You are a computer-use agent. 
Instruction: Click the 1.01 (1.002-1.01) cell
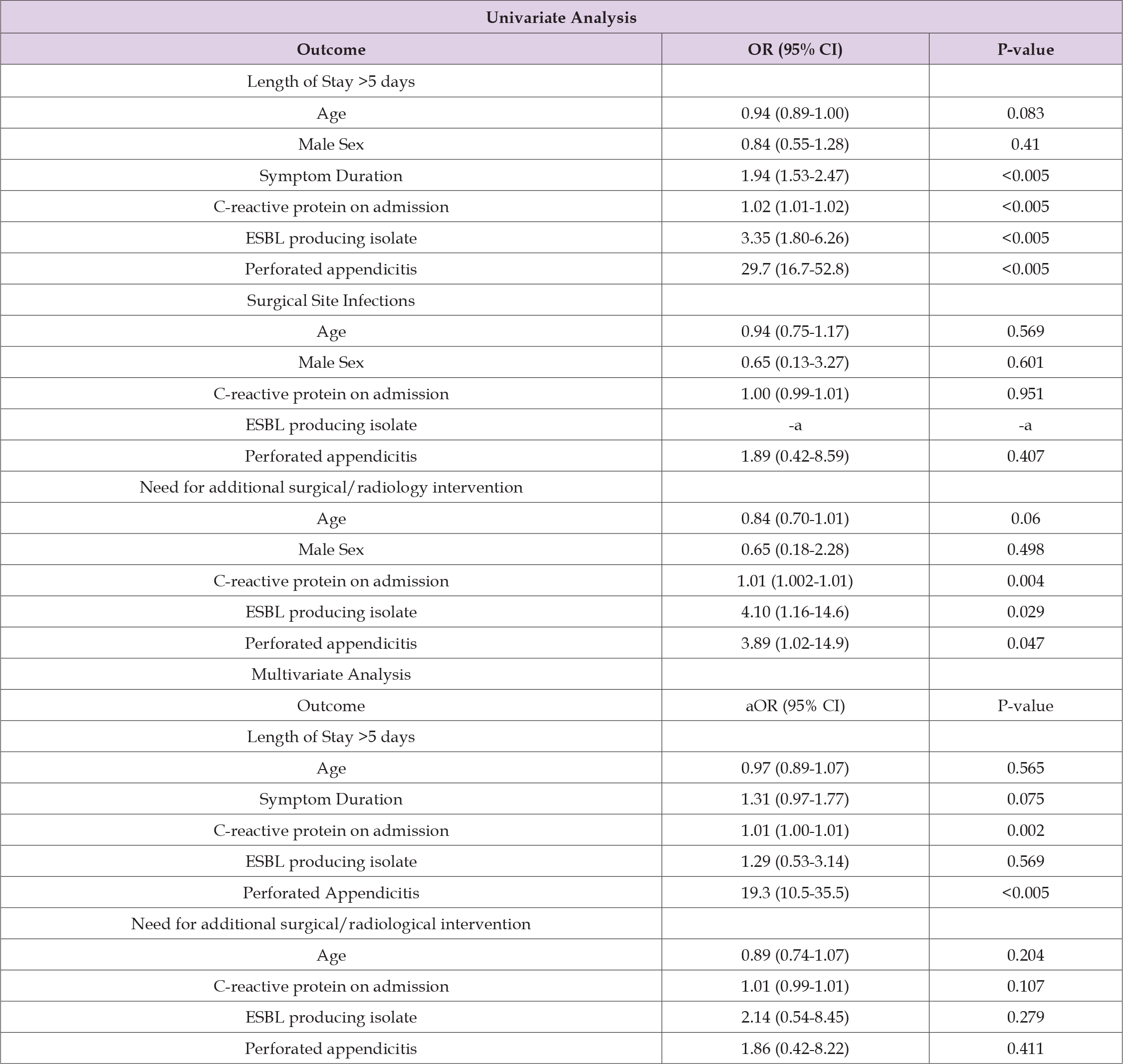tap(795, 580)
